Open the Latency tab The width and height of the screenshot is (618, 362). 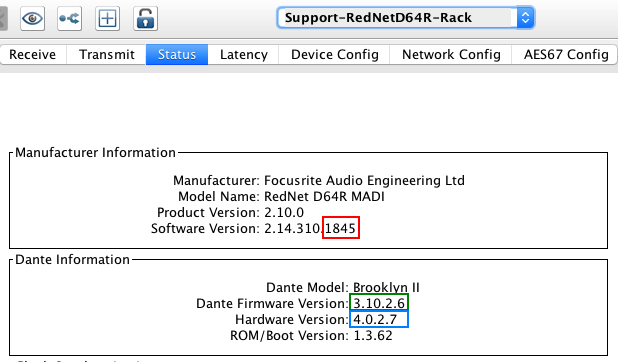pos(244,54)
